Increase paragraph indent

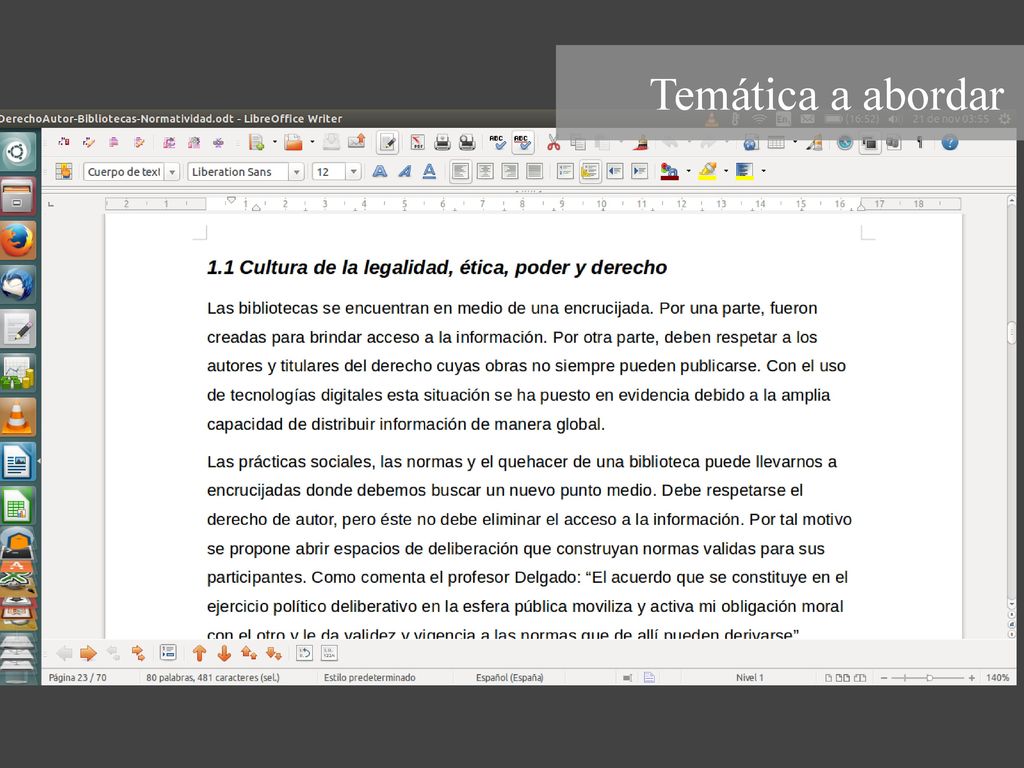coord(639,171)
